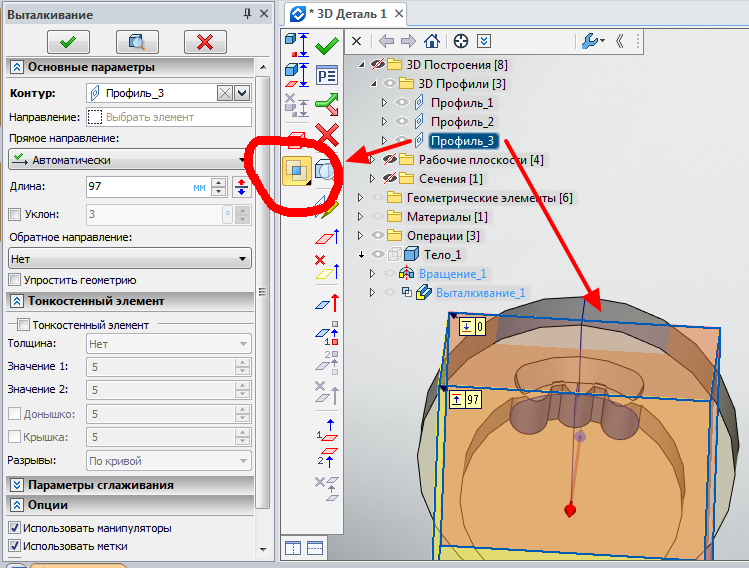
Task: Click the wrench settings dropdown
Action: [593, 41]
